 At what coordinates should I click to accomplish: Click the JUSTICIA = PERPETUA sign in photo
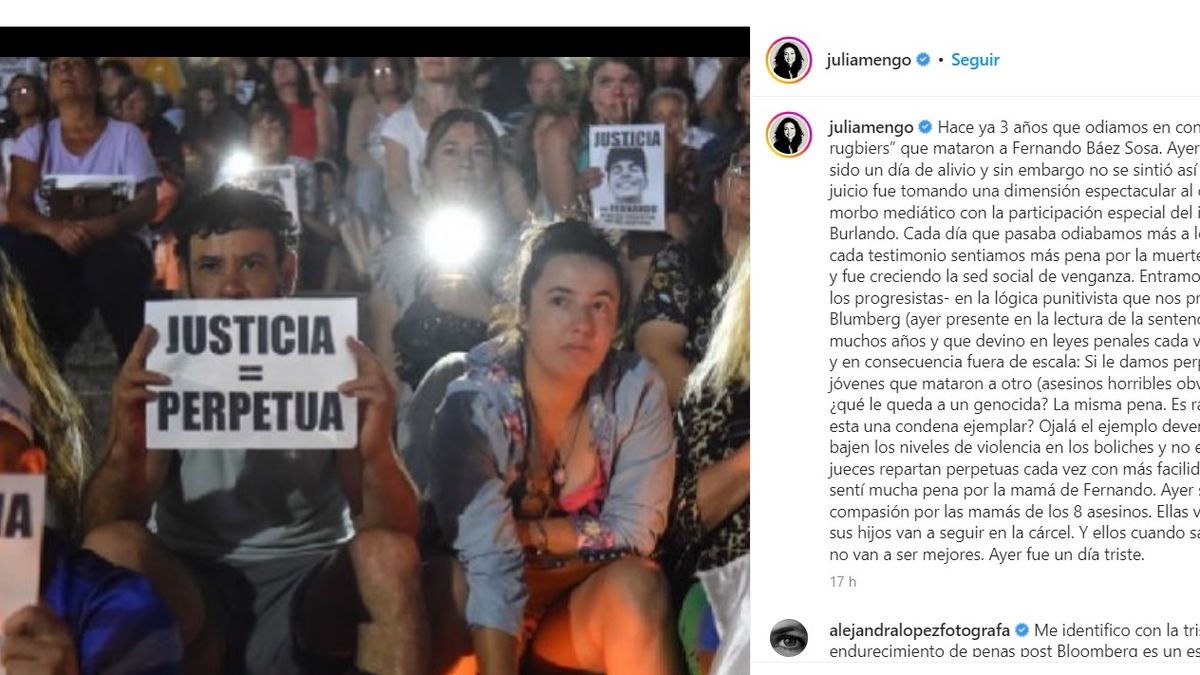coord(251,373)
